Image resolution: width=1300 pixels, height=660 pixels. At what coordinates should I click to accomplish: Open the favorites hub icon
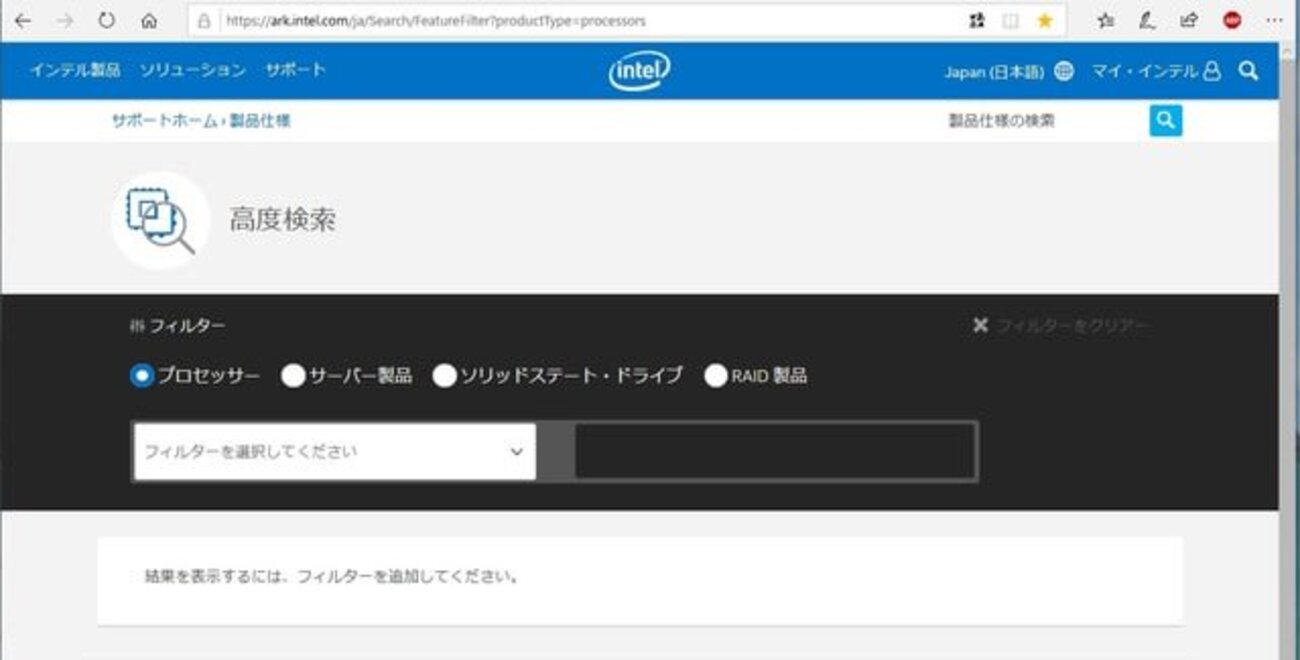point(1105,20)
